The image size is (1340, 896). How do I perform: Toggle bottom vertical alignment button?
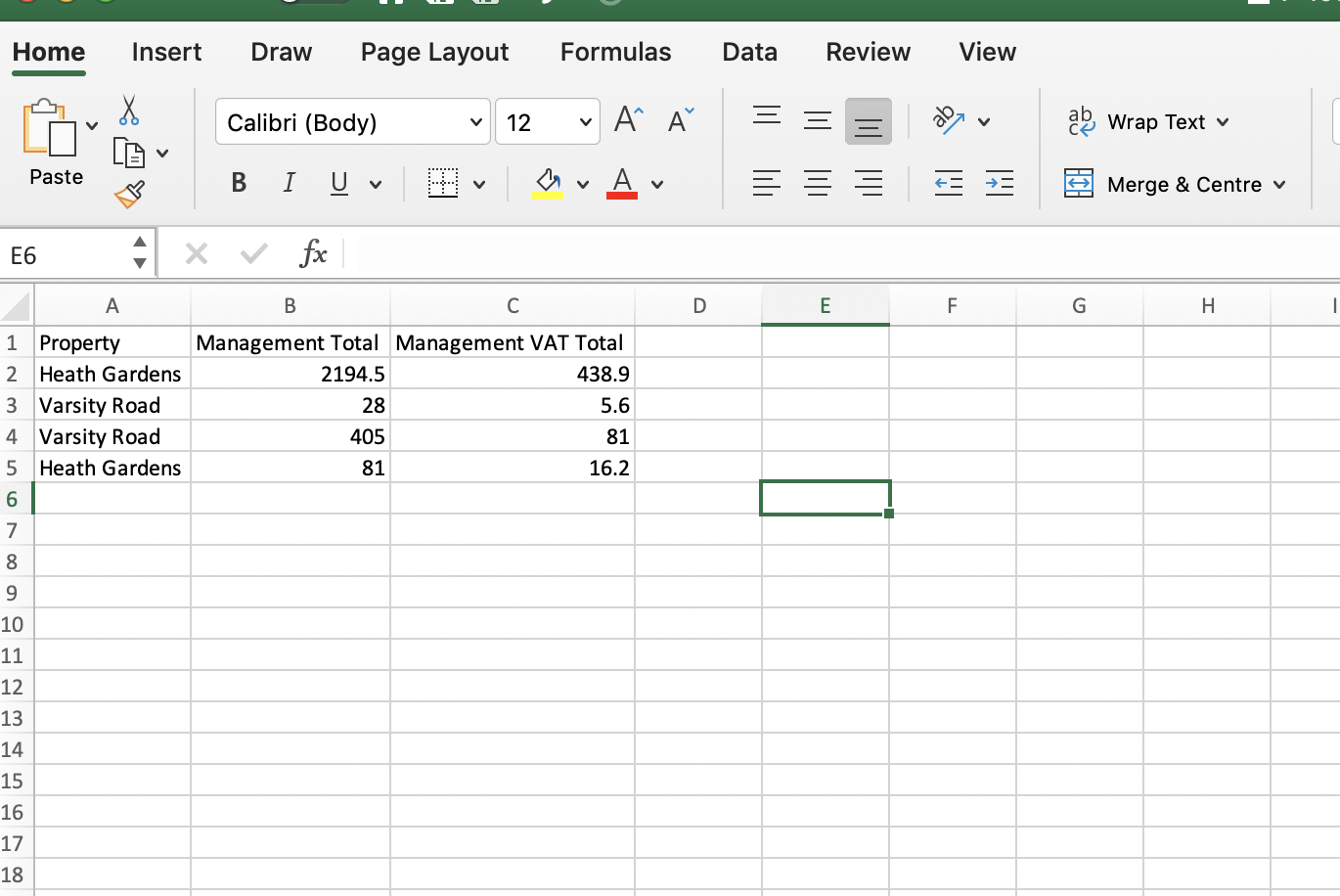[x=868, y=121]
